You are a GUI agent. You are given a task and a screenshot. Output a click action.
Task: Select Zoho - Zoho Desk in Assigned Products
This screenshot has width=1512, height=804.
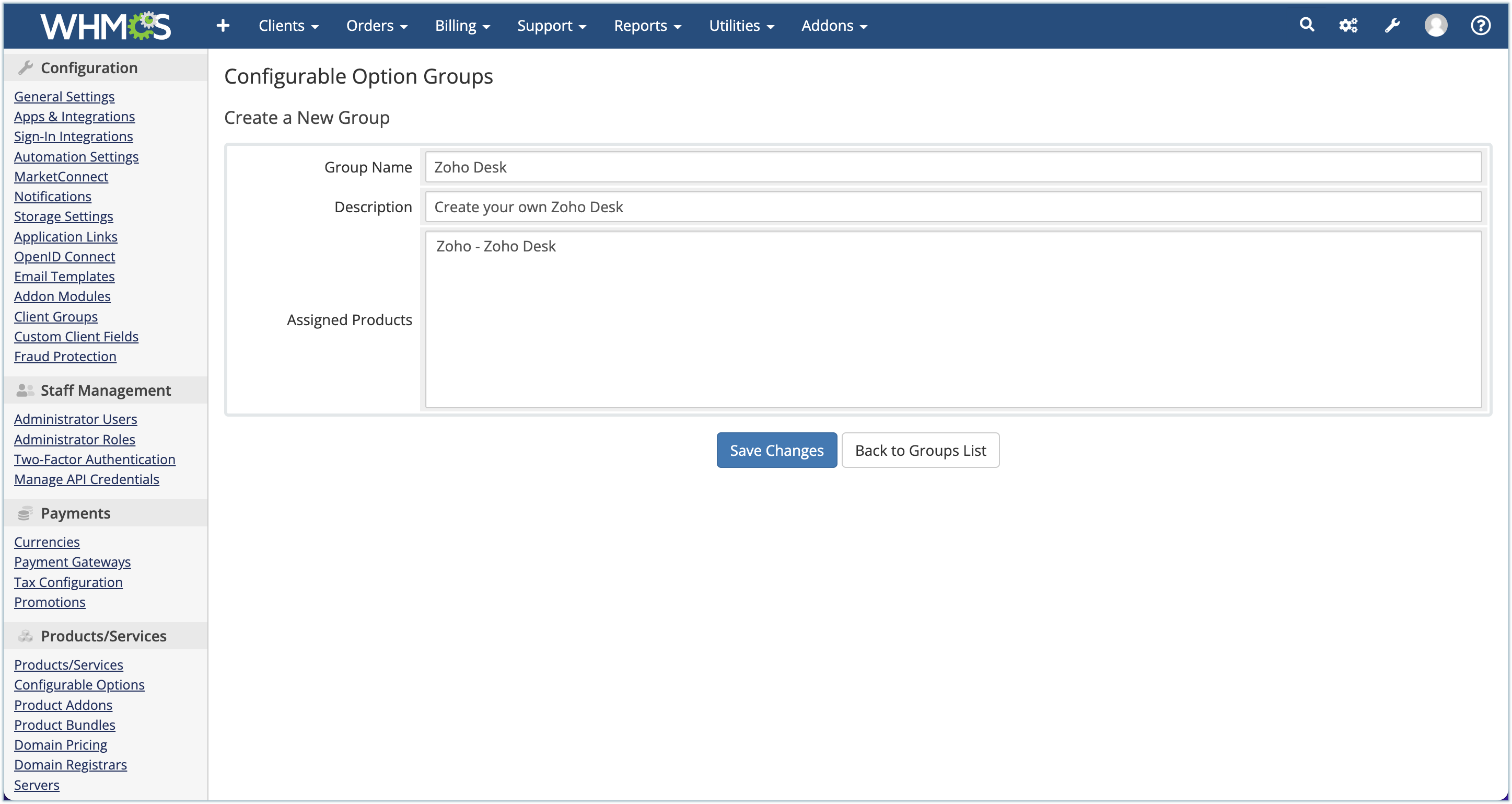pos(496,246)
